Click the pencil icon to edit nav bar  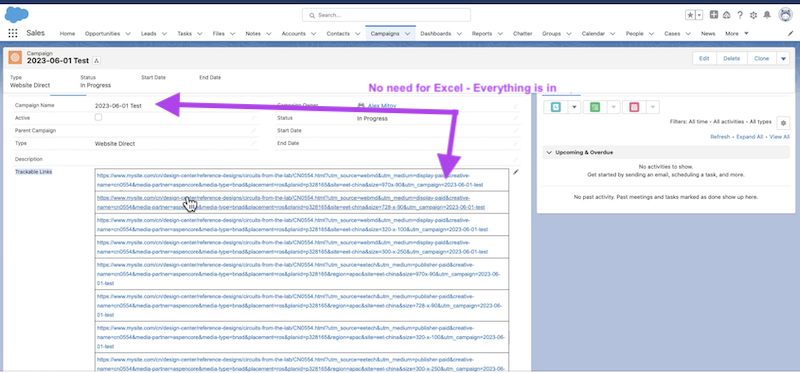791,33
